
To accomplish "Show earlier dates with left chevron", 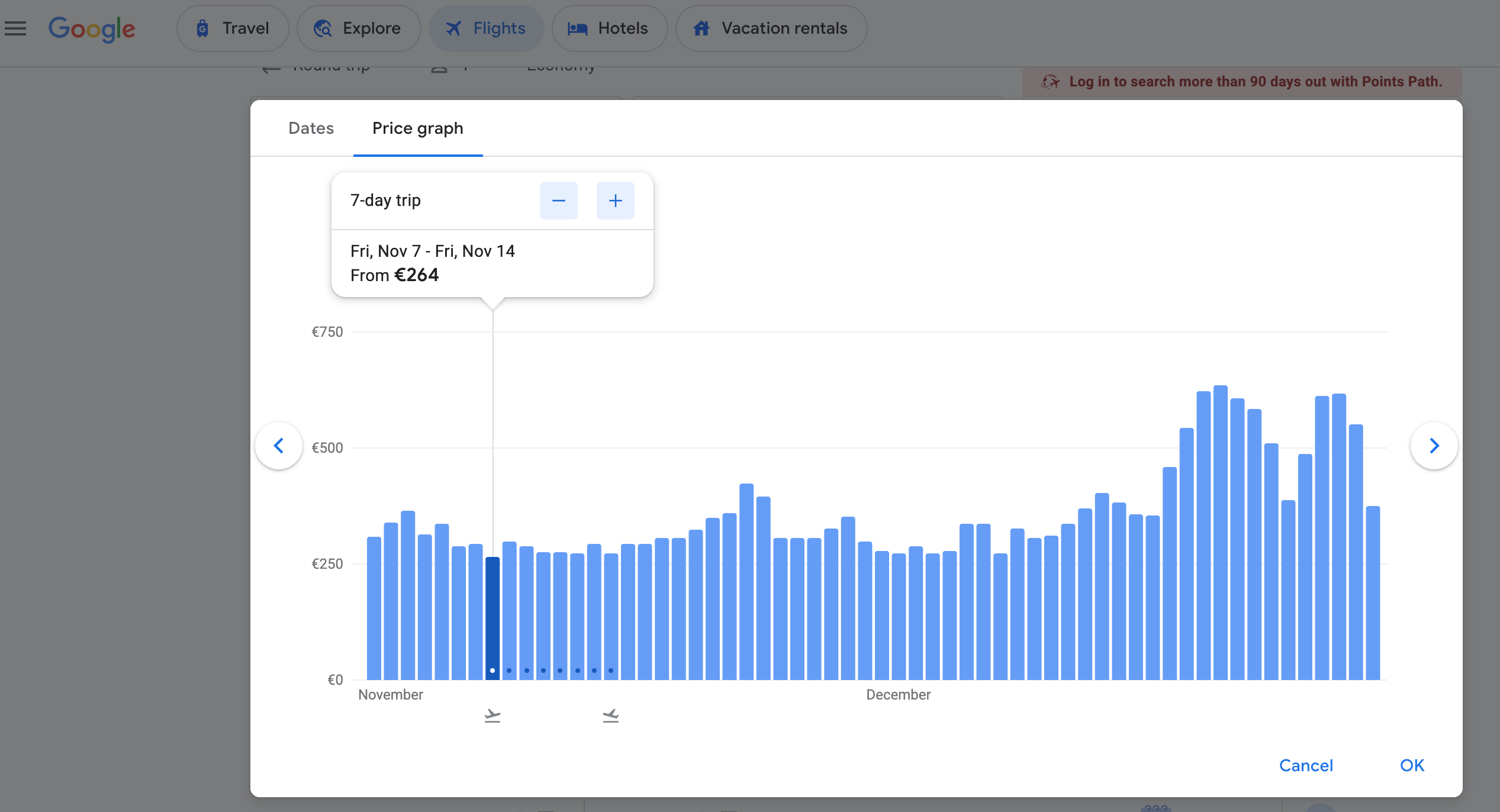I will 279,446.
